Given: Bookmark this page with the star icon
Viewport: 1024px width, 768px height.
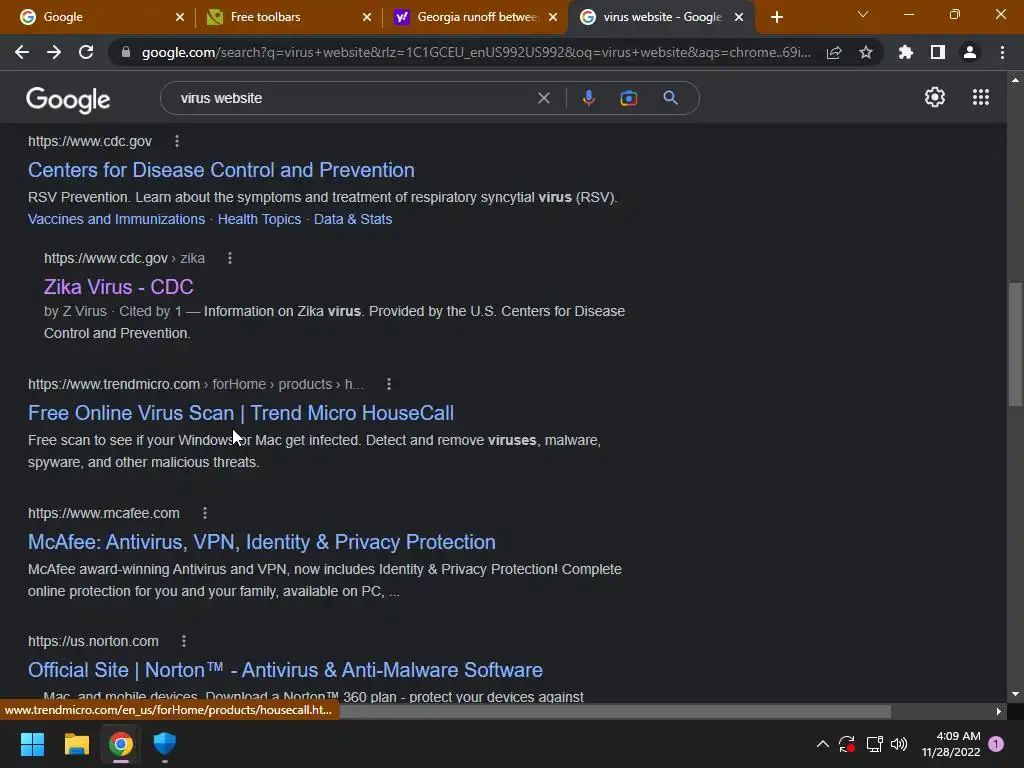Looking at the screenshot, I should [866, 52].
